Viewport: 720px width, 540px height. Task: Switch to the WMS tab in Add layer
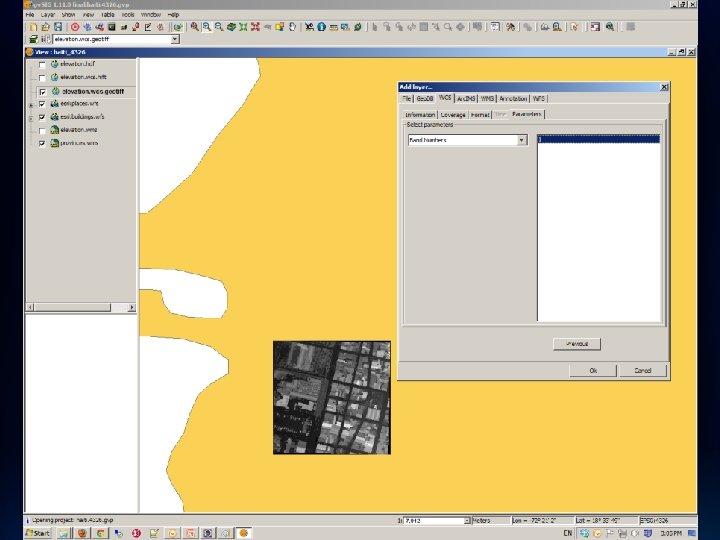point(487,99)
